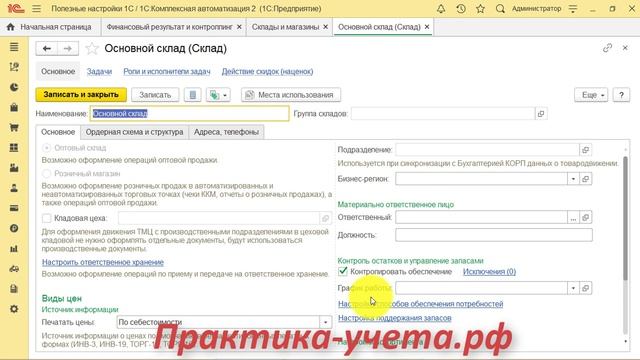This screenshot has width=640, height=360.
Task: Open favorites star in title bar
Action: tap(480, 9)
